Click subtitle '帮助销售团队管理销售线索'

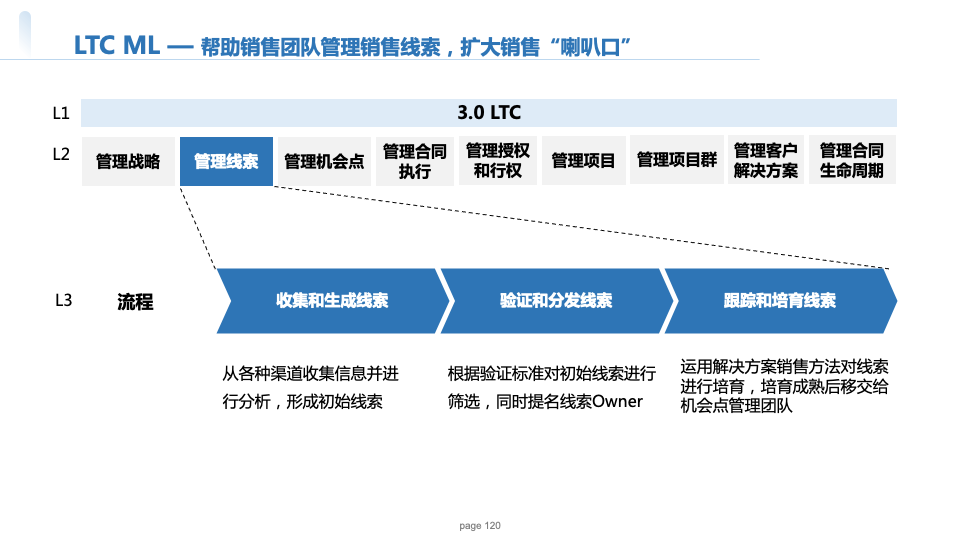320,47
